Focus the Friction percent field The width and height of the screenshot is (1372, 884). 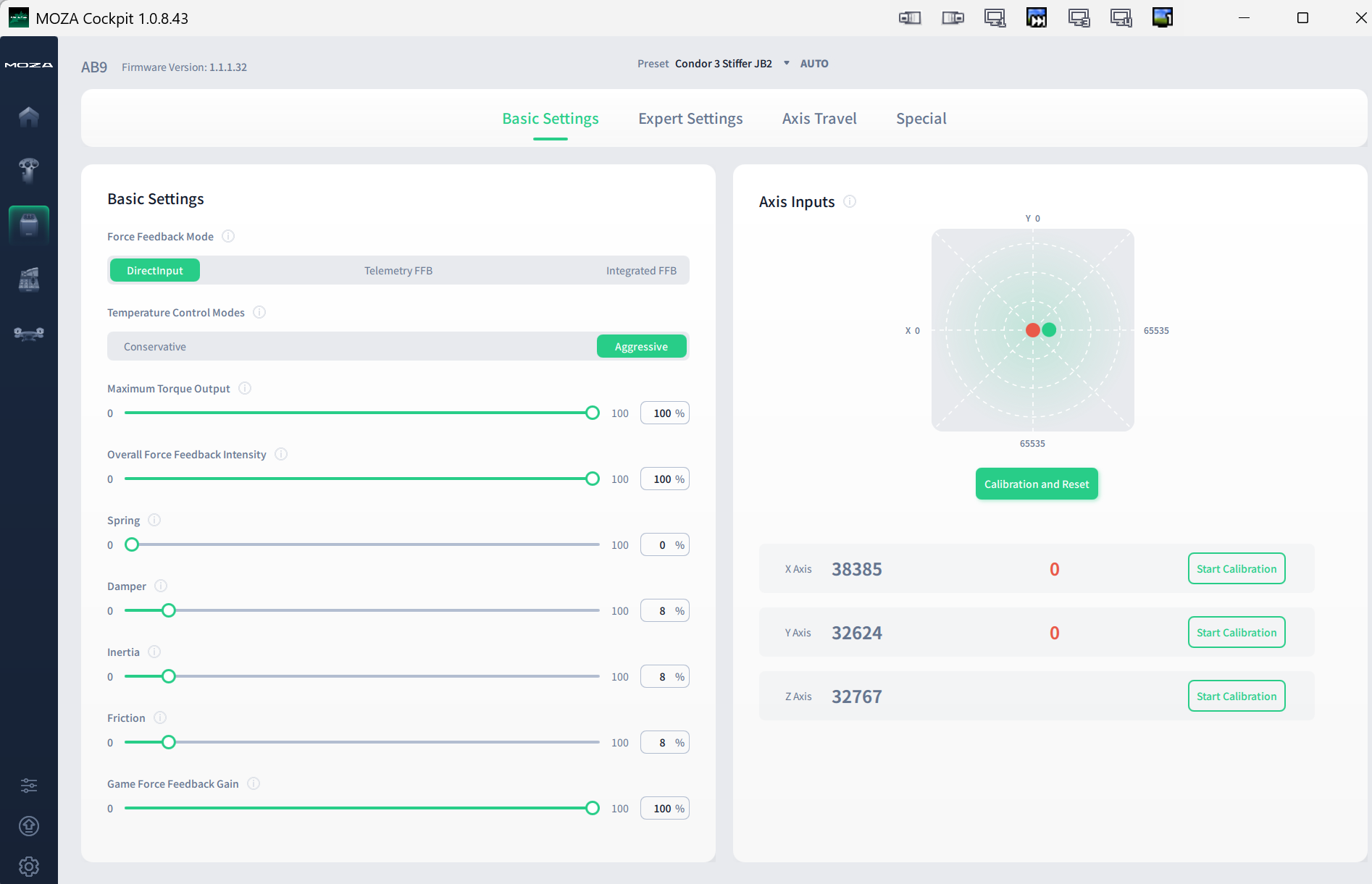[x=665, y=742]
